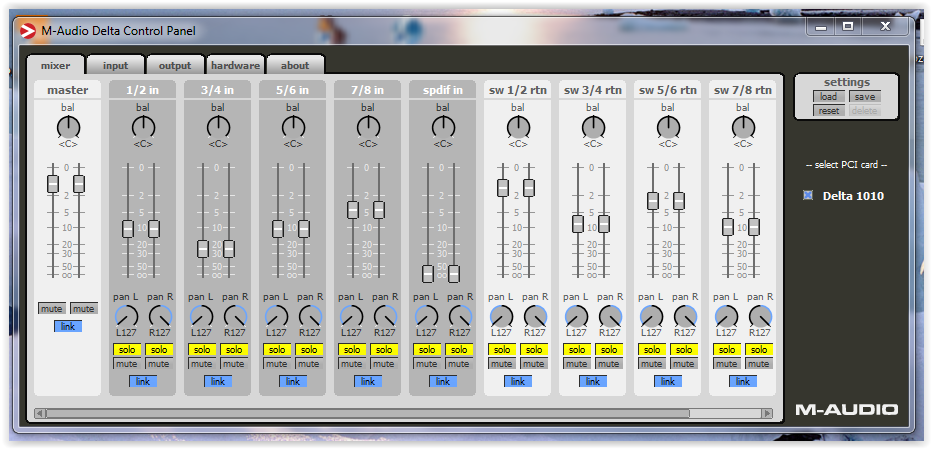Viewport: 932px width, 449px height.
Task: Click the spdif in pan R knob
Action: pyautogui.click(x=460, y=317)
